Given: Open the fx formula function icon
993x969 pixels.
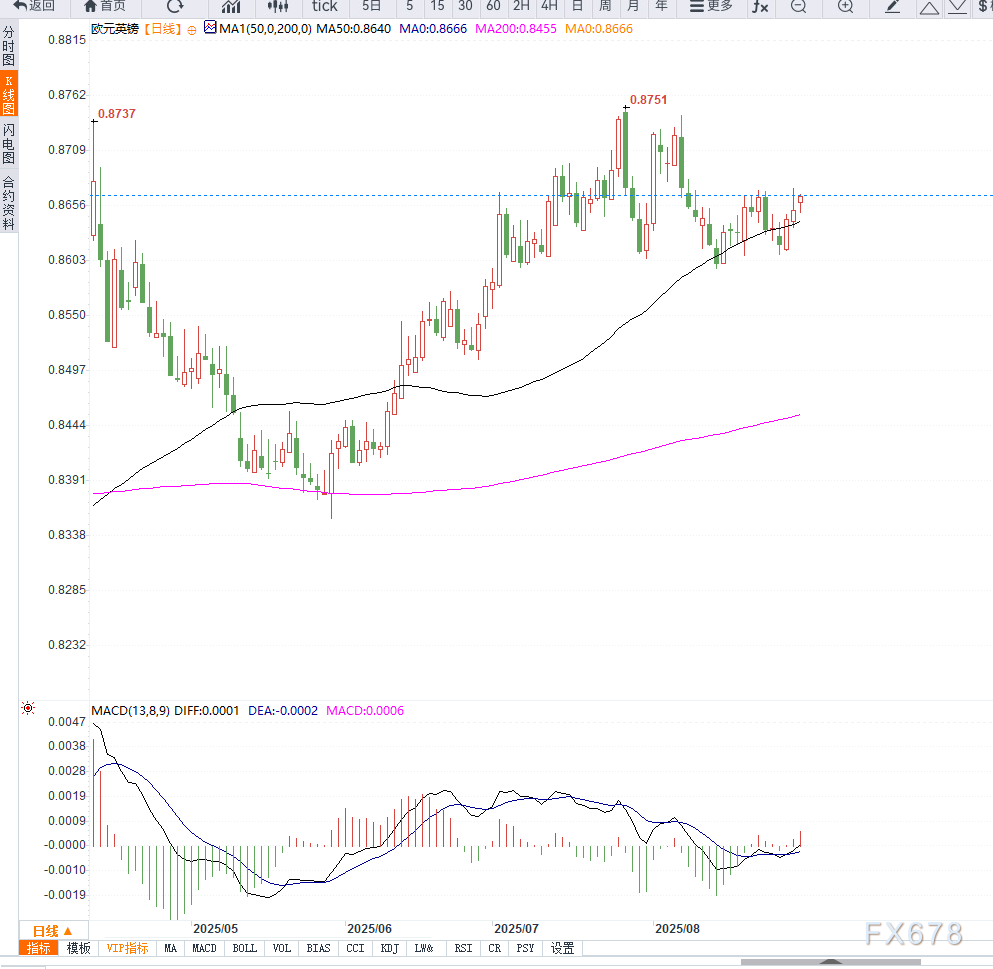Looking at the screenshot, I should click(760, 6).
